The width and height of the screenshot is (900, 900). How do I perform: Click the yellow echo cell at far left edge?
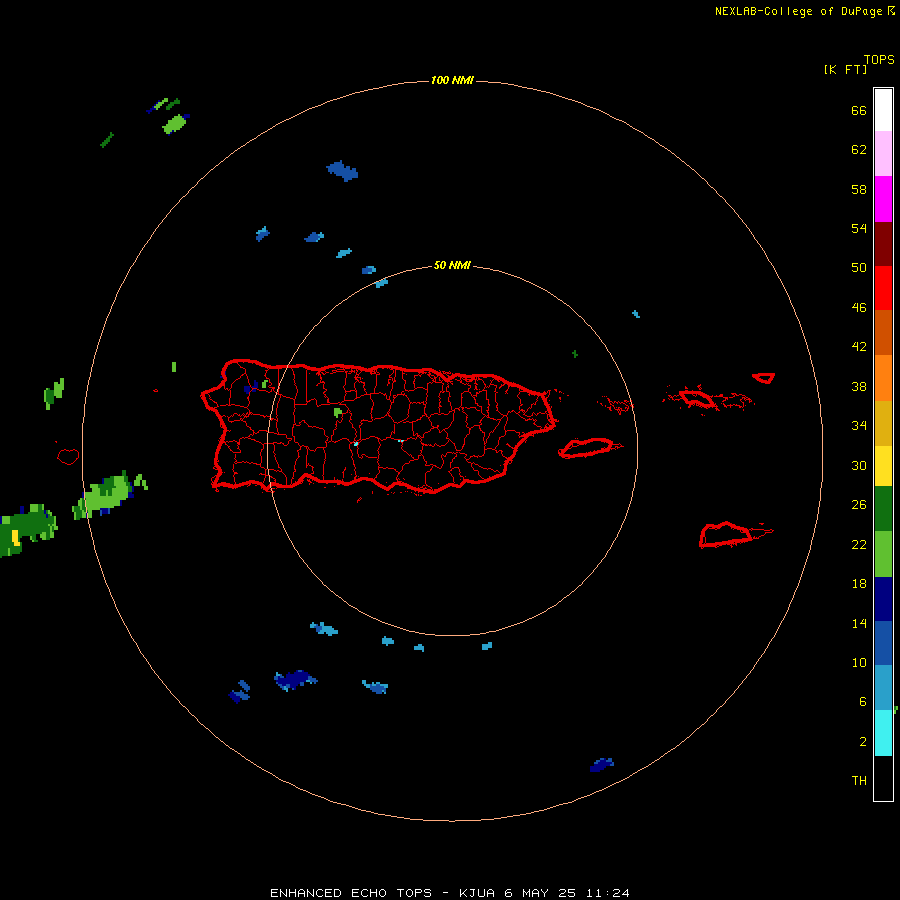[x=16, y=538]
